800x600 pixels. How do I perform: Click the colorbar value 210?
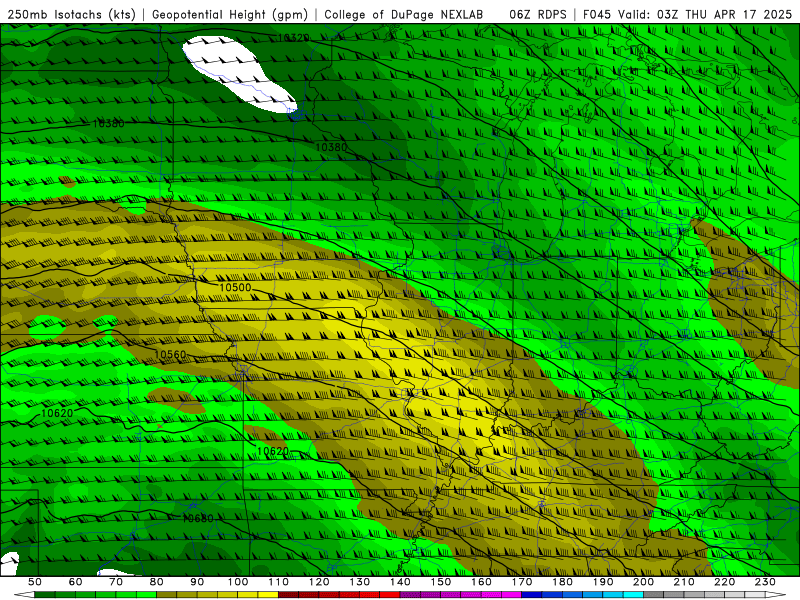click(x=684, y=582)
